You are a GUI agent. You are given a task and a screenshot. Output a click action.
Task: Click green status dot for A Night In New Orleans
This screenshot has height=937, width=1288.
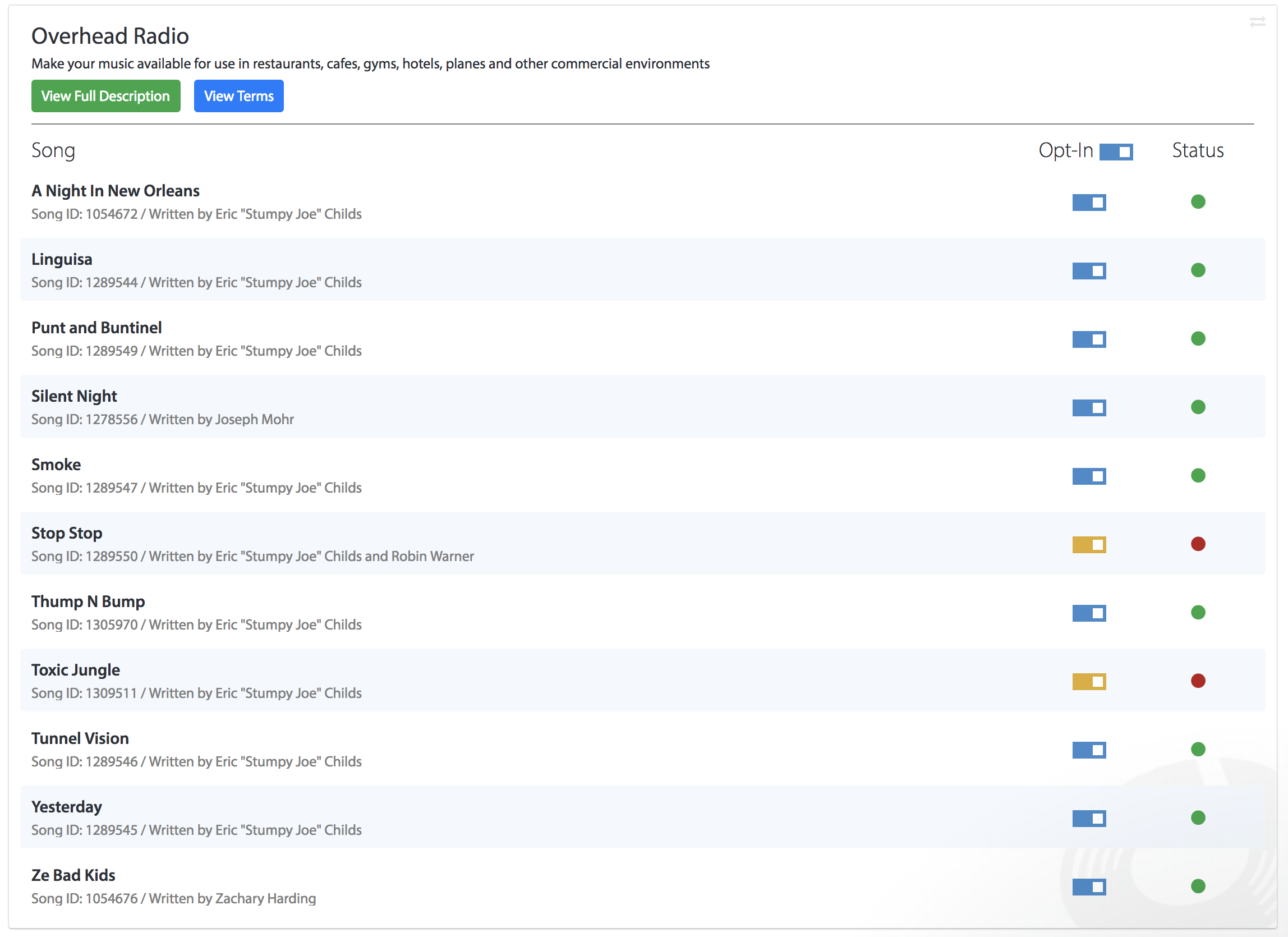point(1198,201)
